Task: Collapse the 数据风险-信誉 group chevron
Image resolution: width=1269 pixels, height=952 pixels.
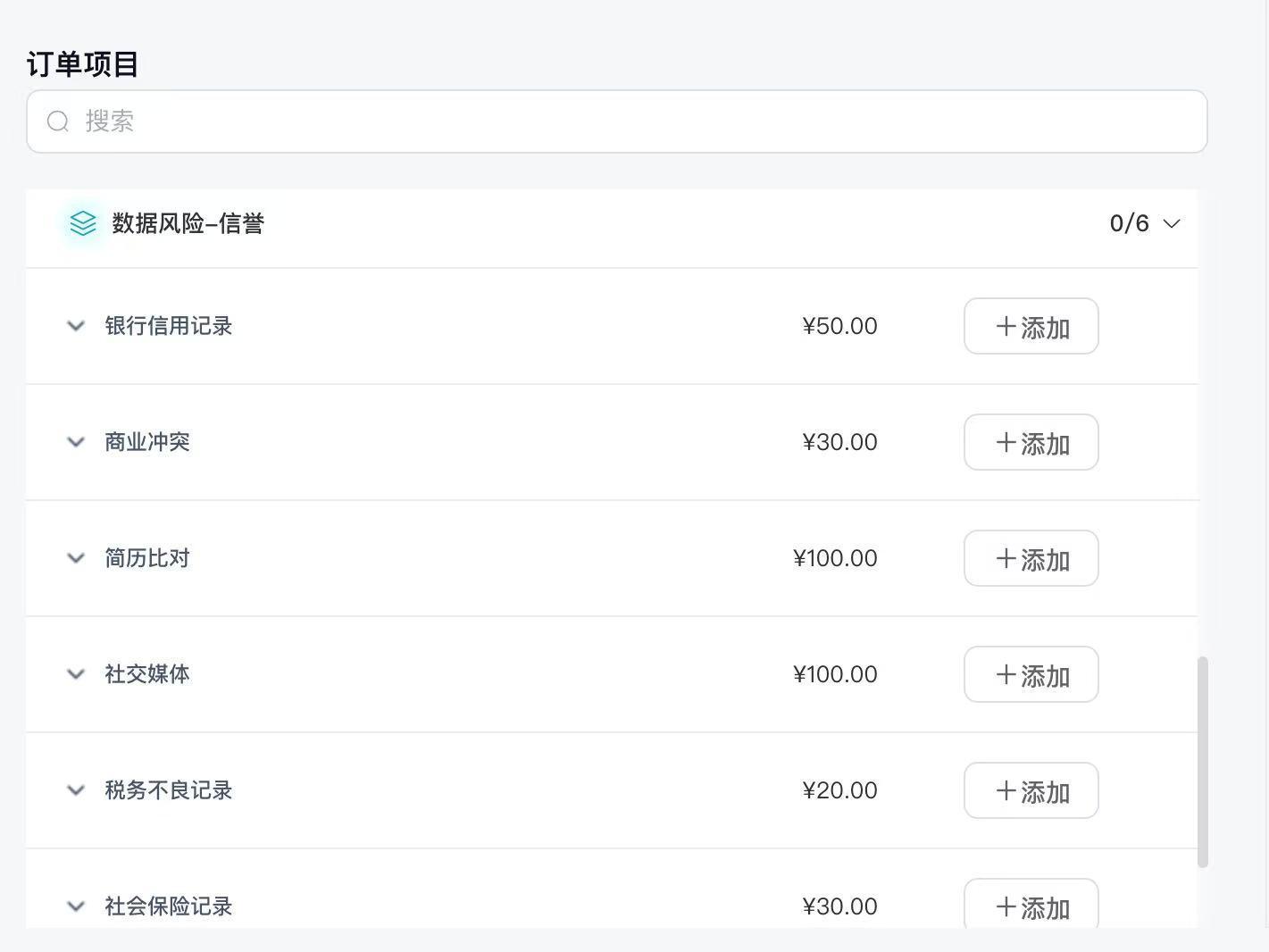Action: pos(1172,223)
